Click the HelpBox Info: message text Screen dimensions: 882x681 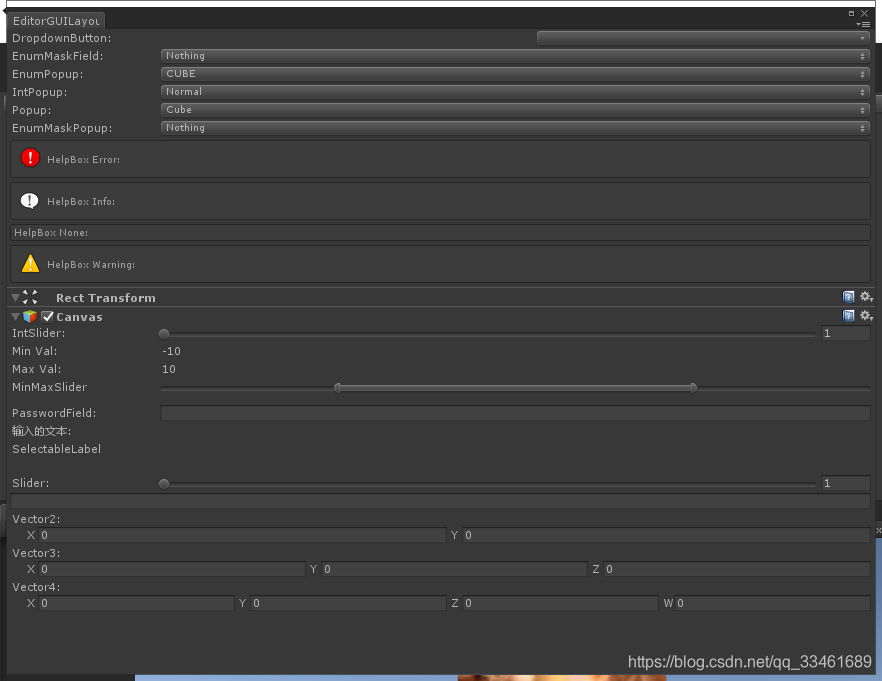(x=81, y=201)
